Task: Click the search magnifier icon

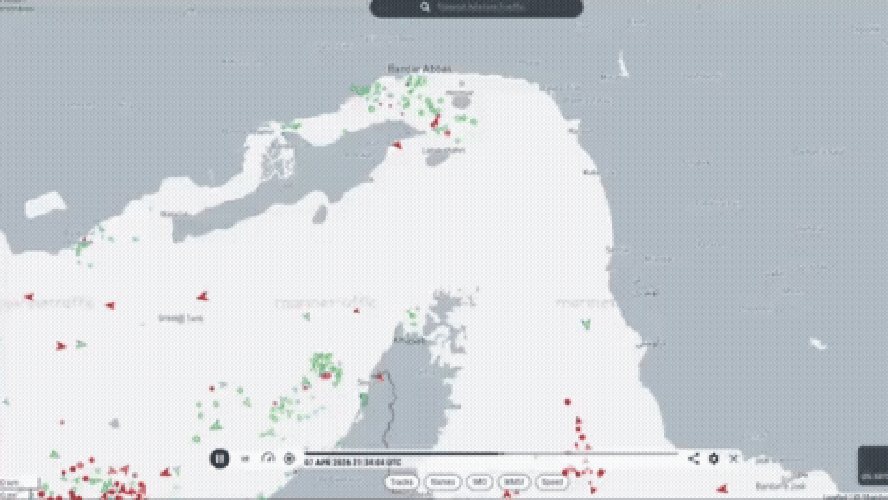Action: (x=425, y=8)
